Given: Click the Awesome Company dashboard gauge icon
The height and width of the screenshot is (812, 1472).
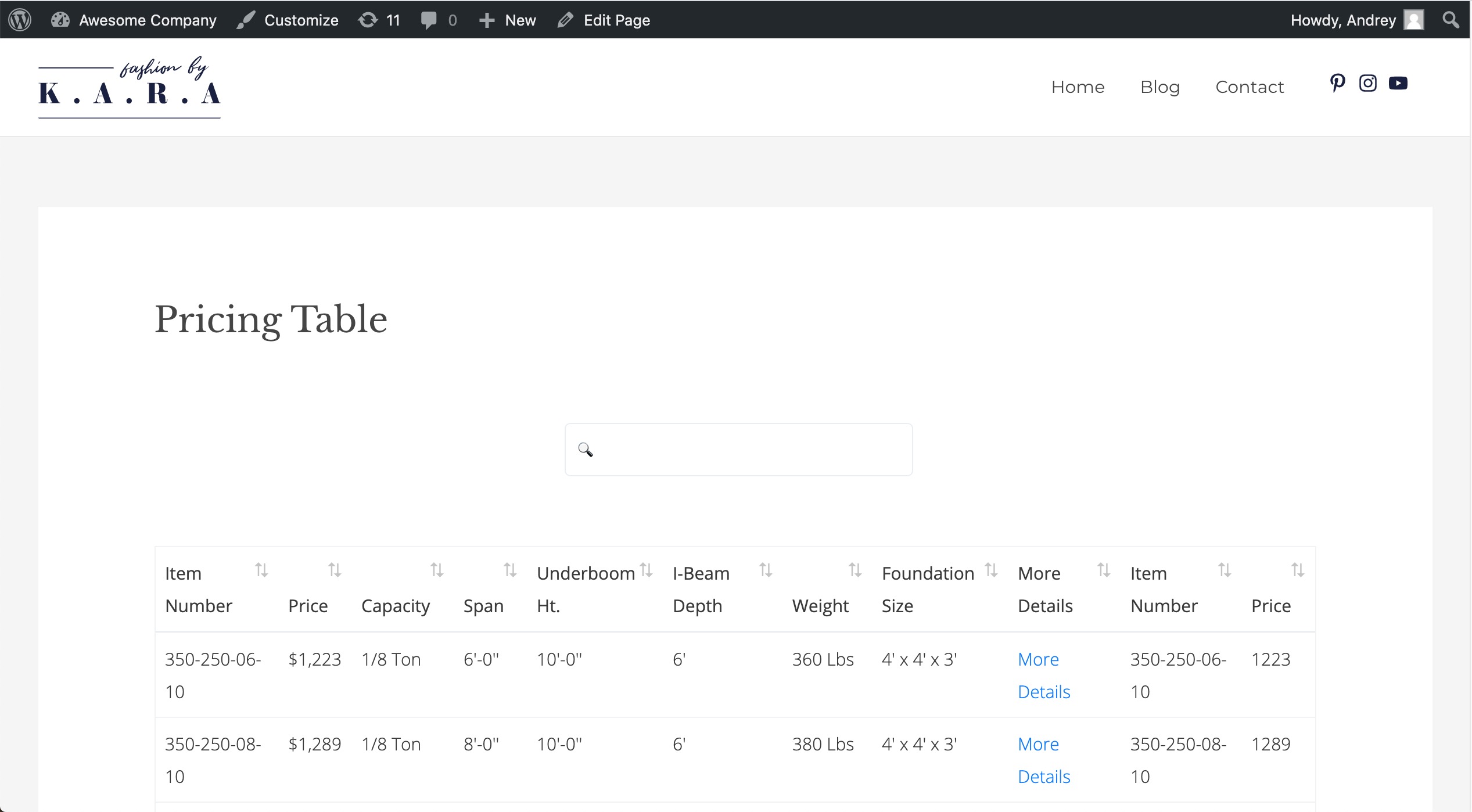Looking at the screenshot, I should pos(60,20).
